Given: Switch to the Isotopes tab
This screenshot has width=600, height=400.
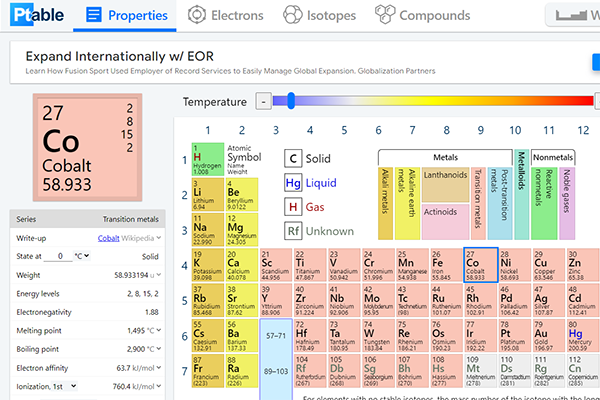Looking at the screenshot, I should click(320, 15).
